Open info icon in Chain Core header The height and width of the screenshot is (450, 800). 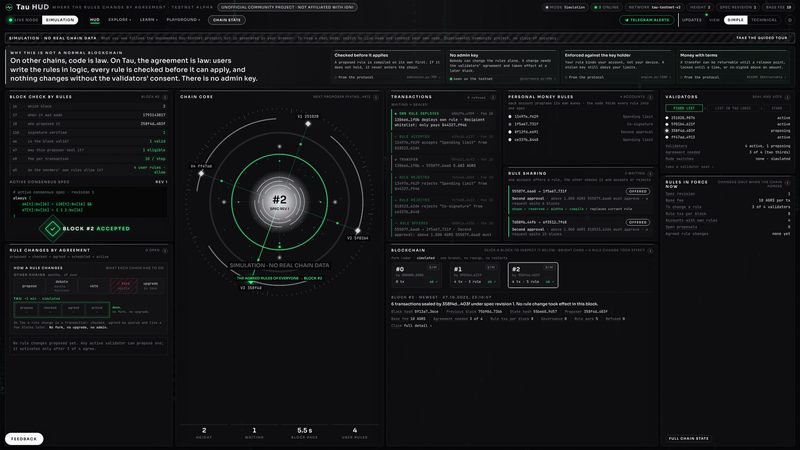376,96
